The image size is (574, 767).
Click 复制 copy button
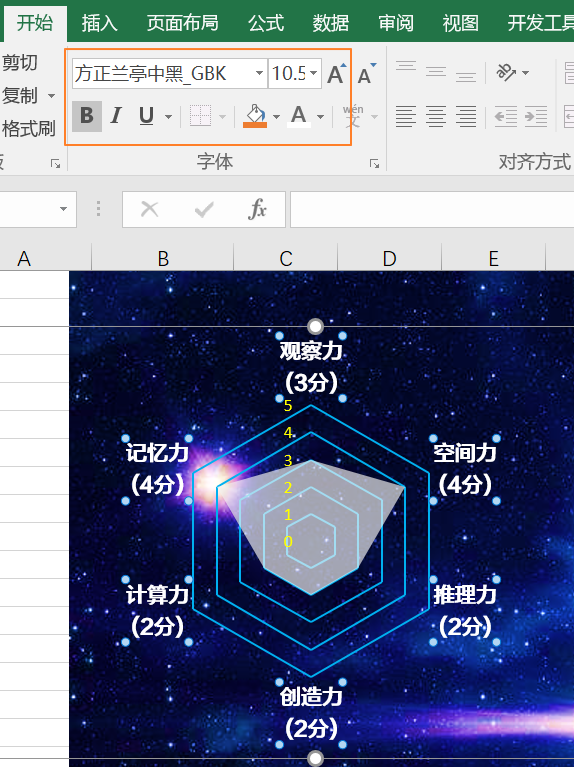pos(20,95)
